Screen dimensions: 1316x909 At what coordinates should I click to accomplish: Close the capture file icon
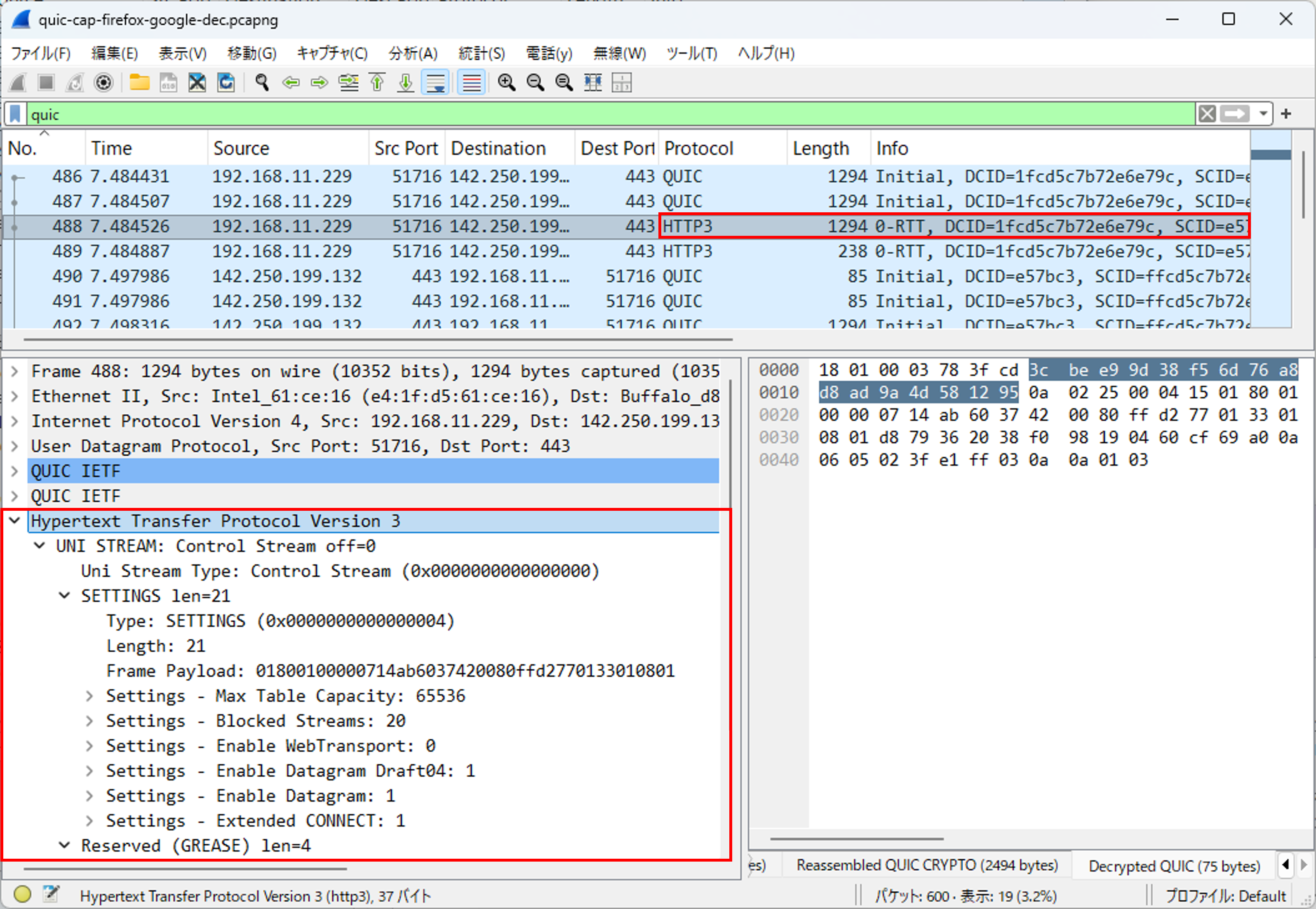197,82
